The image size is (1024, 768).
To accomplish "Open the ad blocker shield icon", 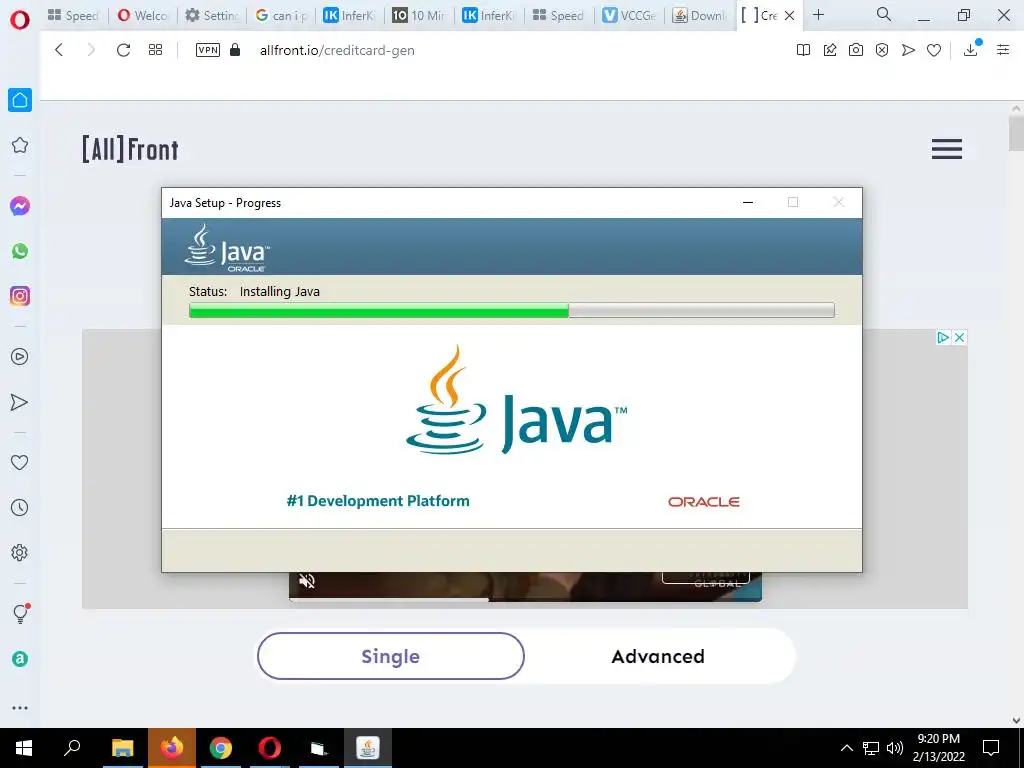I will pos(882,50).
